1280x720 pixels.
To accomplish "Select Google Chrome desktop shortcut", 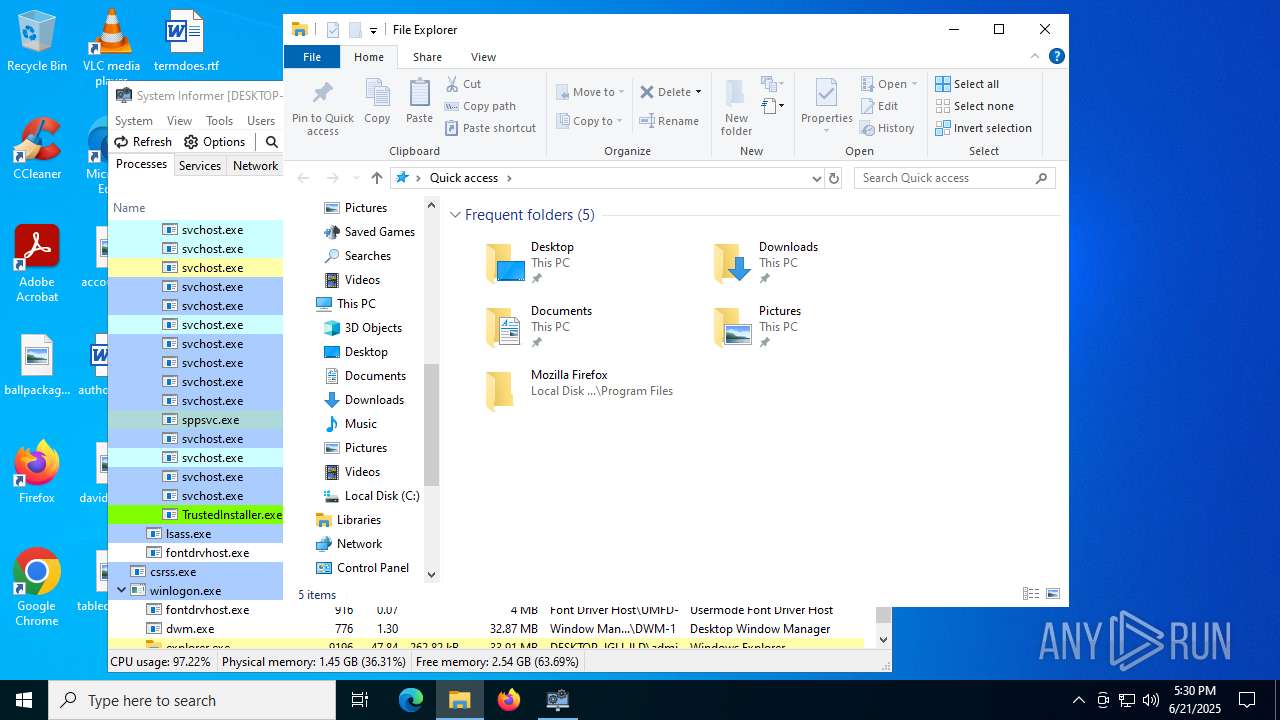I will tap(37, 587).
